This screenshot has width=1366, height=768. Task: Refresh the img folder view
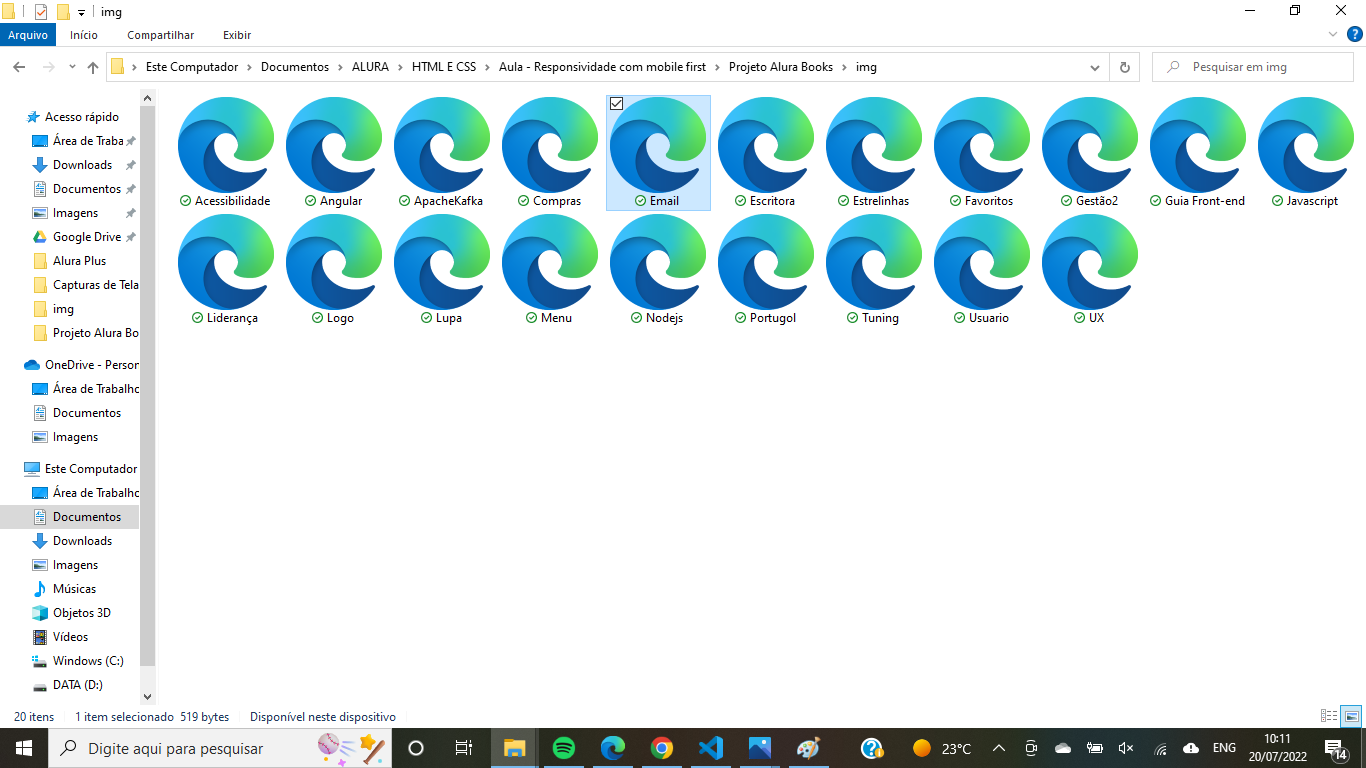(x=1124, y=68)
